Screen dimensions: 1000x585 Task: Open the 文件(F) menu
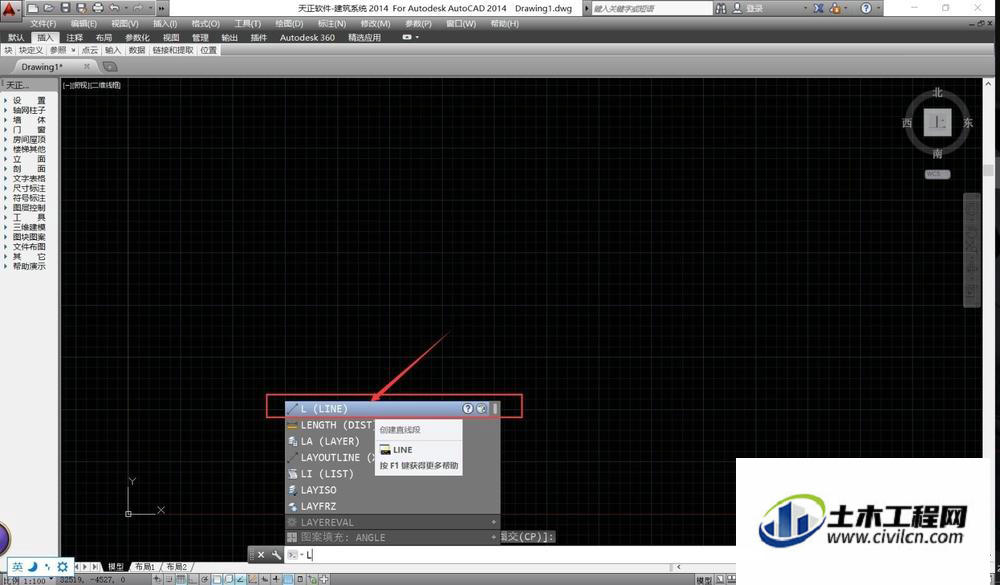43,24
